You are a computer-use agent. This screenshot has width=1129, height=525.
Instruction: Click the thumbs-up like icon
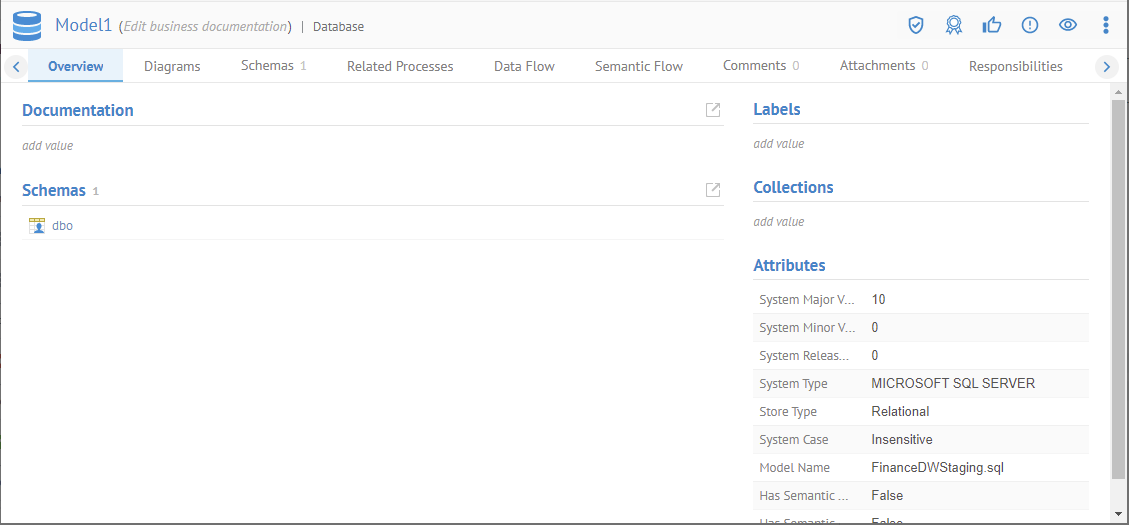[x=992, y=25]
